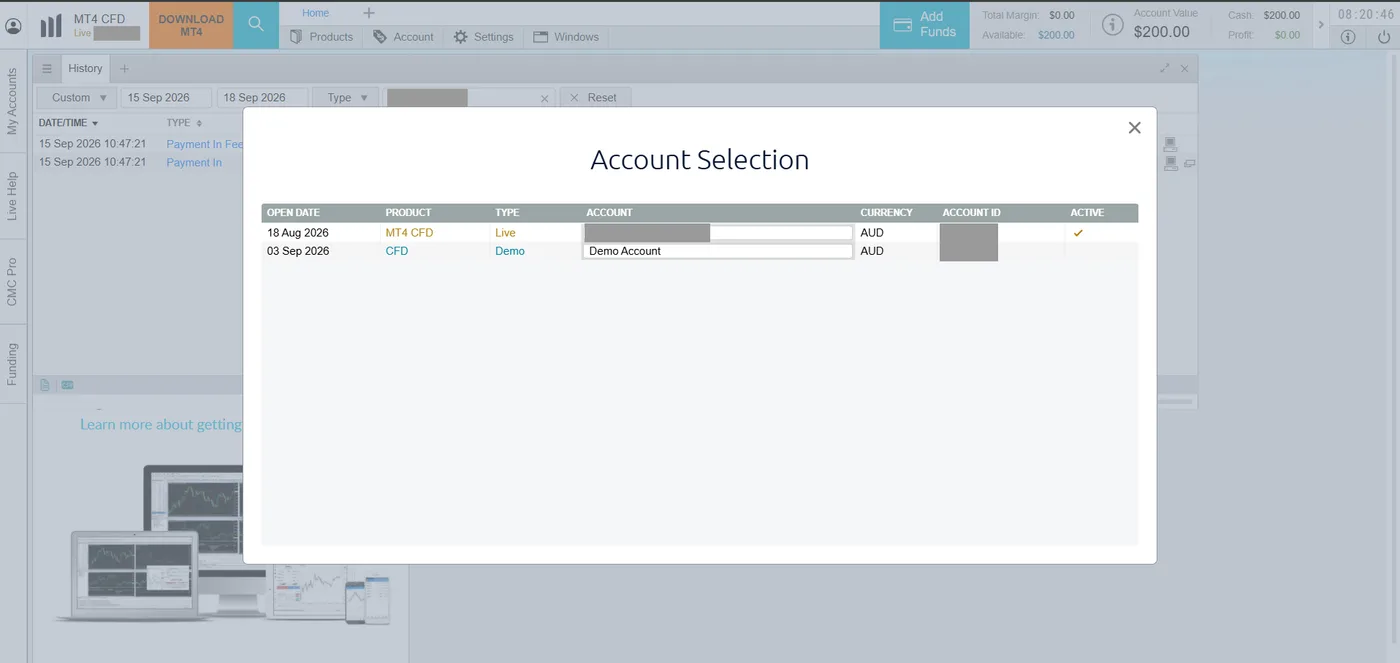
Task: Open the History panel hamburger menu
Action: tap(47, 69)
